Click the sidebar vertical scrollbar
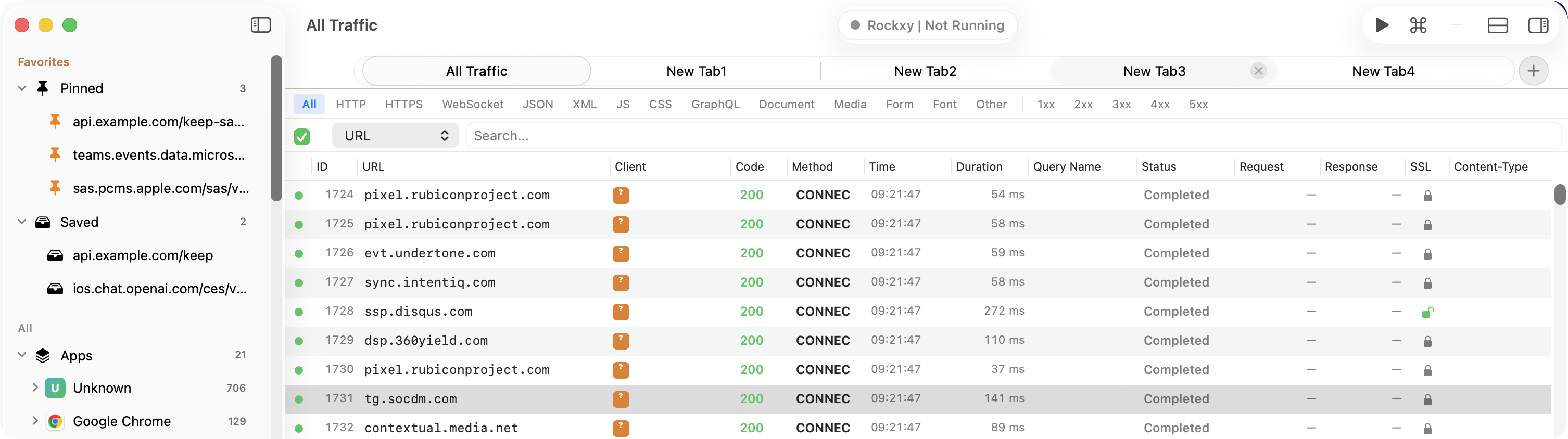Viewport: 1568px width, 439px height. (x=276, y=128)
